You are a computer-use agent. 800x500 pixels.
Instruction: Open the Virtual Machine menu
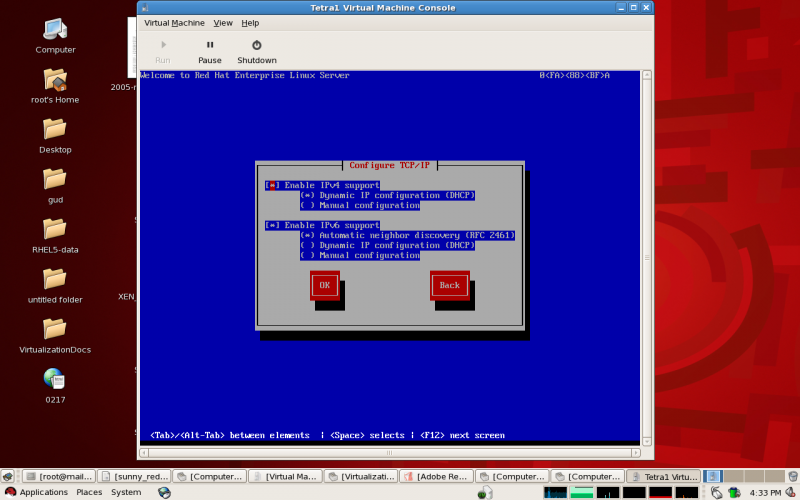point(174,23)
